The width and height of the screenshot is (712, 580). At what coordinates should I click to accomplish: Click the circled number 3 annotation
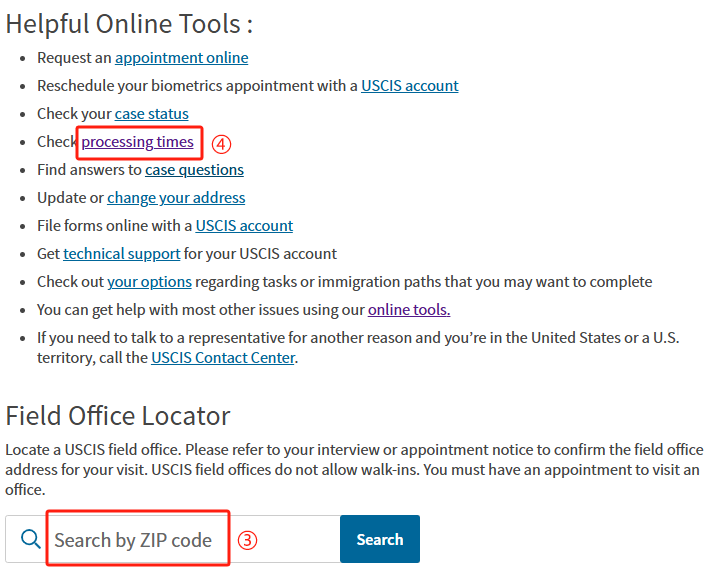coord(247,540)
